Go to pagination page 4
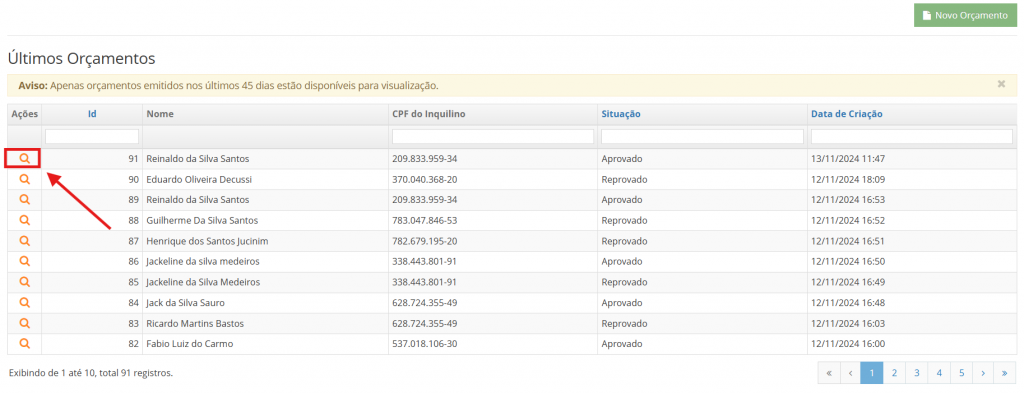1024x393 pixels. pos(939,373)
